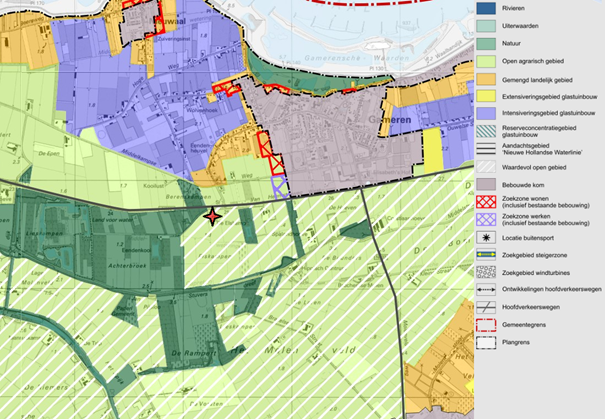605x419 pixels.
Task: Click the purple Zoekzone werken cross-hatch icon
Action: tap(486, 220)
